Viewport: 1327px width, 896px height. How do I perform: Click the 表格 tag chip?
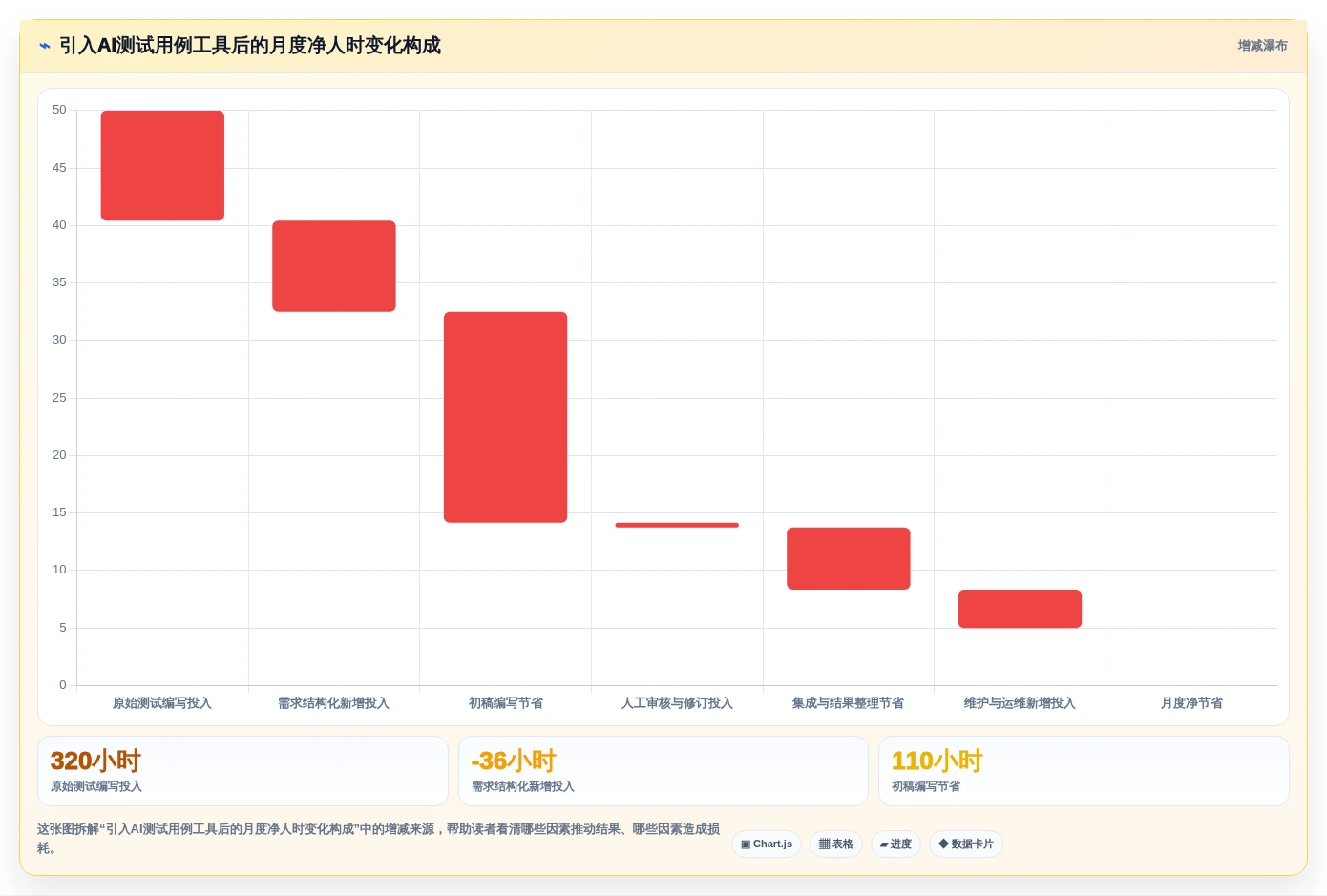click(836, 844)
